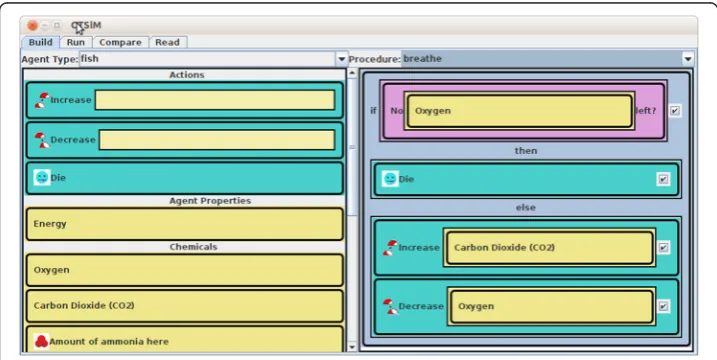The image size is (717, 360).
Task: Toggle the checkbox next to the if condition
Action: [675, 111]
